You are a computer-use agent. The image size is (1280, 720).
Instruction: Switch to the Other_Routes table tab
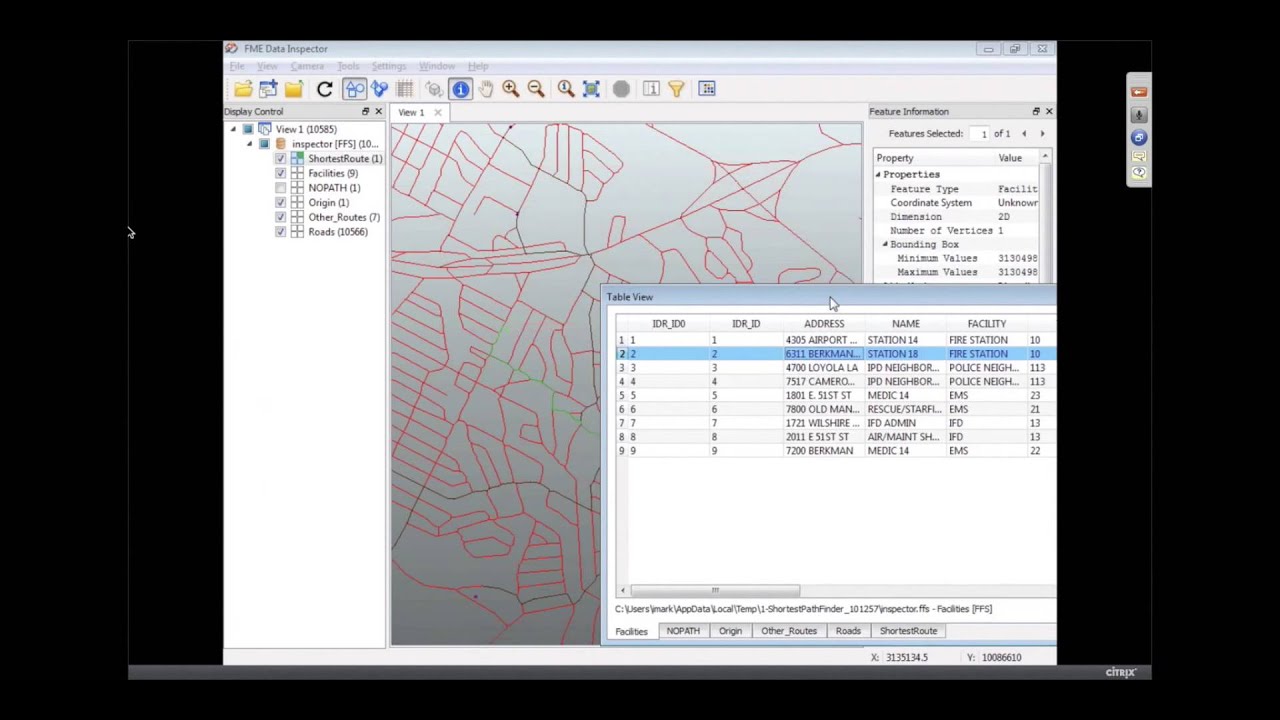coord(789,631)
